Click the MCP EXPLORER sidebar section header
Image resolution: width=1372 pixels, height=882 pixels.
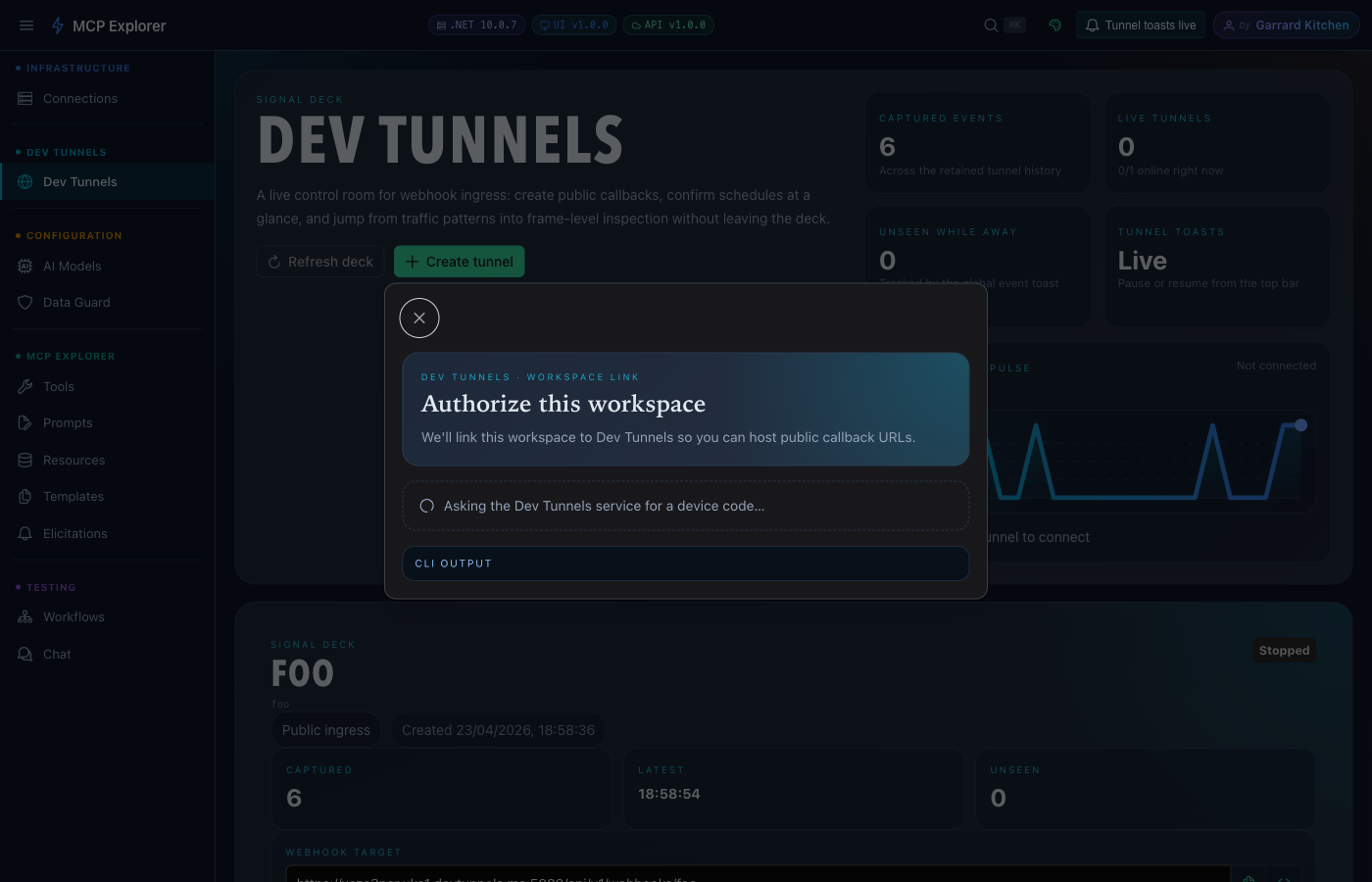click(71, 357)
